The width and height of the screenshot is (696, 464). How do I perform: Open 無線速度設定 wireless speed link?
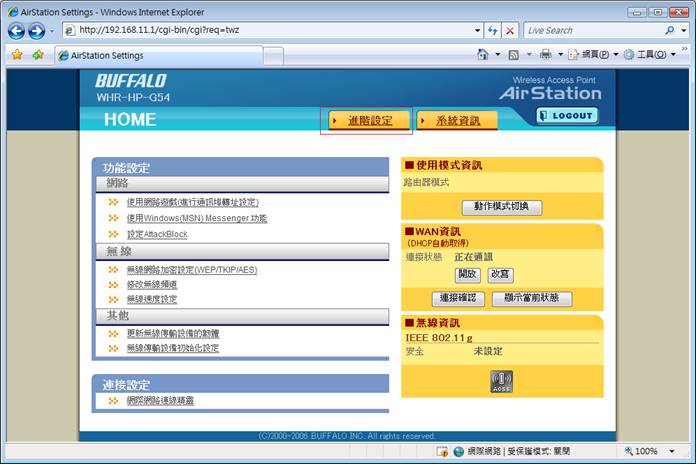click(152, 299)
